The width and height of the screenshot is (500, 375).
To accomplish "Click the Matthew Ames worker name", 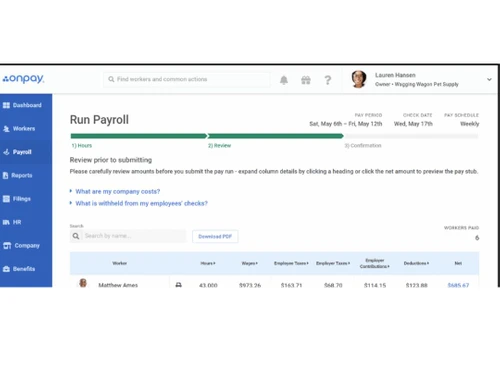I will (x=118, y=285).
